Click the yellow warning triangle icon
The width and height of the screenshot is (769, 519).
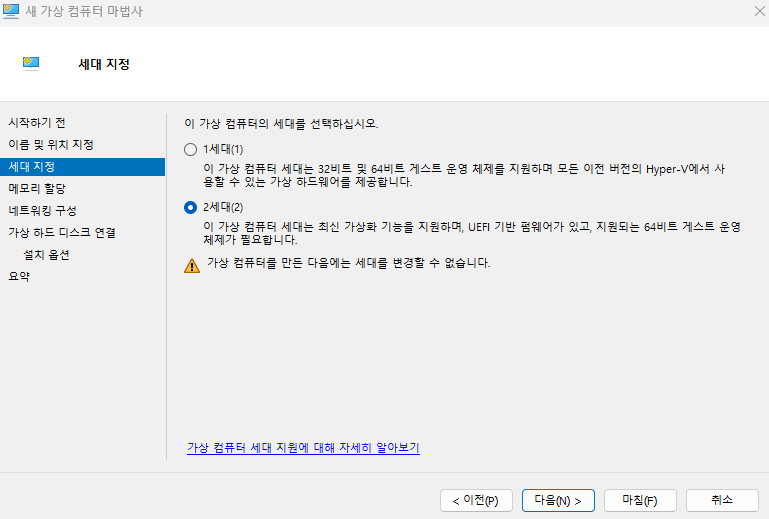tap(192, 265)
